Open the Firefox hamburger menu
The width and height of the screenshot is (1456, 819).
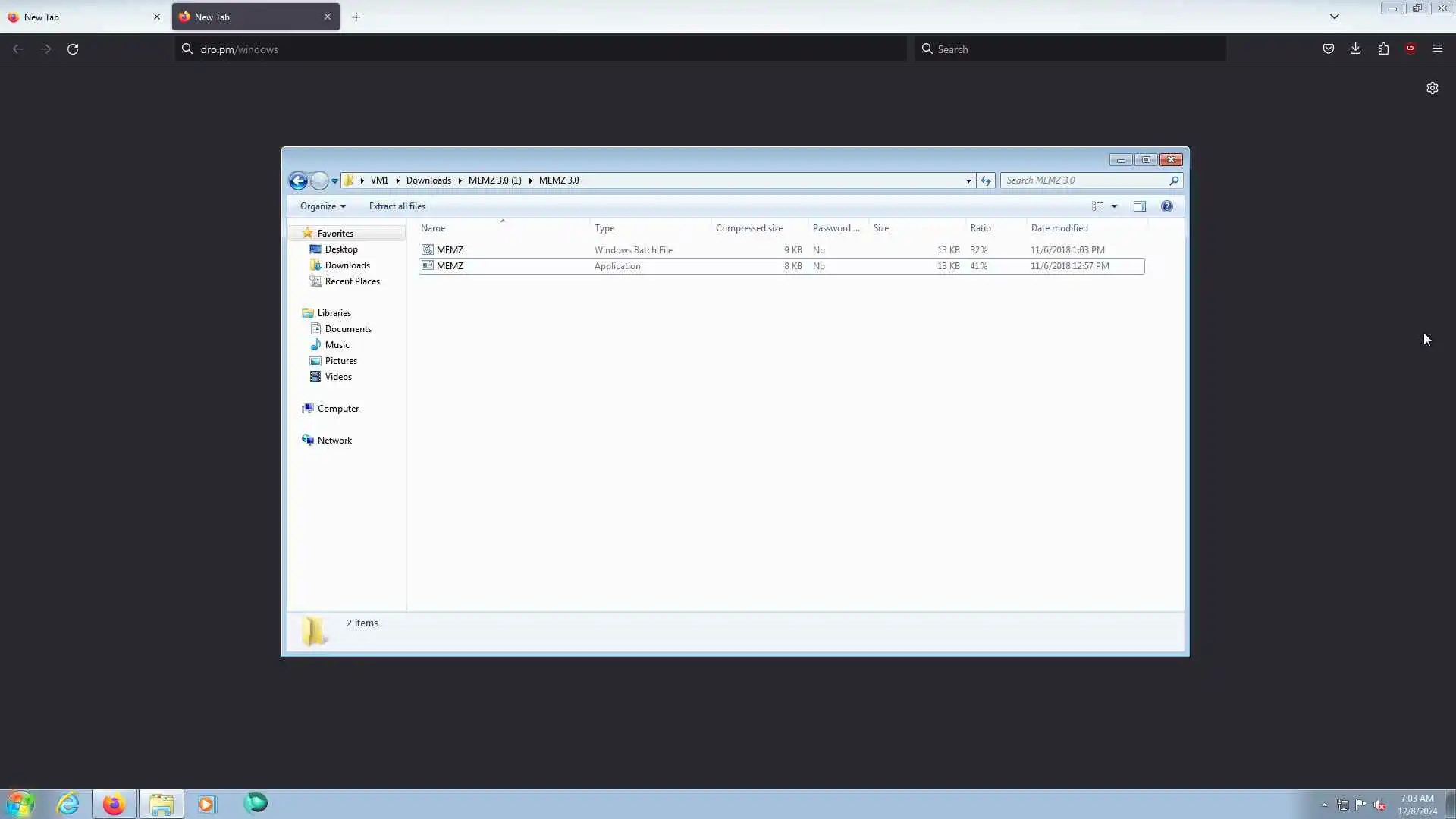pos(1437,49)
